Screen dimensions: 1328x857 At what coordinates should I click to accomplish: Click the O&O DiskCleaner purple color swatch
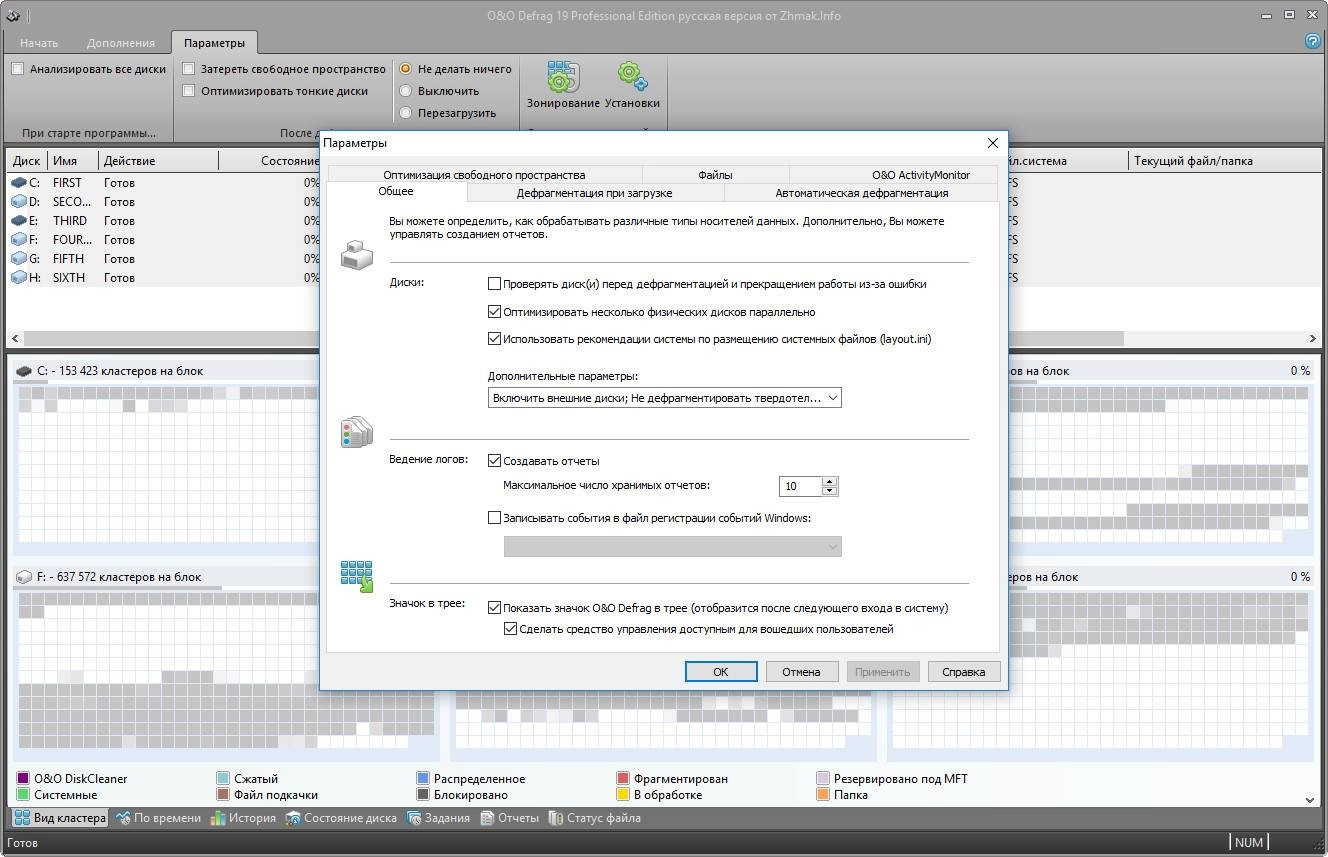point(24,779)
